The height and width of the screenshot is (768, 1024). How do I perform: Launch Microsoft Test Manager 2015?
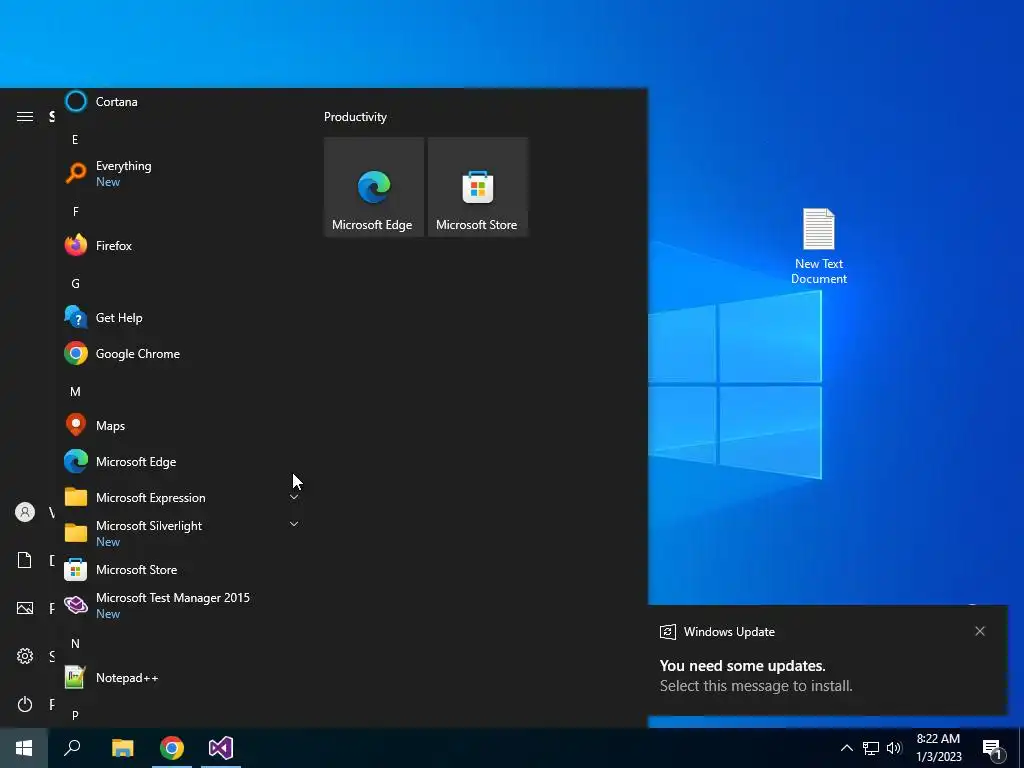pyautogui.click(x=180, y=605)
